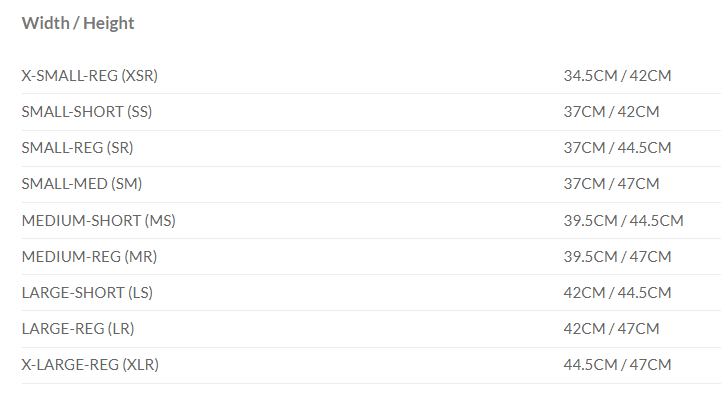
Task: Pick the X-LARGE-REG (XLR) size label
Action: (90, 365)
